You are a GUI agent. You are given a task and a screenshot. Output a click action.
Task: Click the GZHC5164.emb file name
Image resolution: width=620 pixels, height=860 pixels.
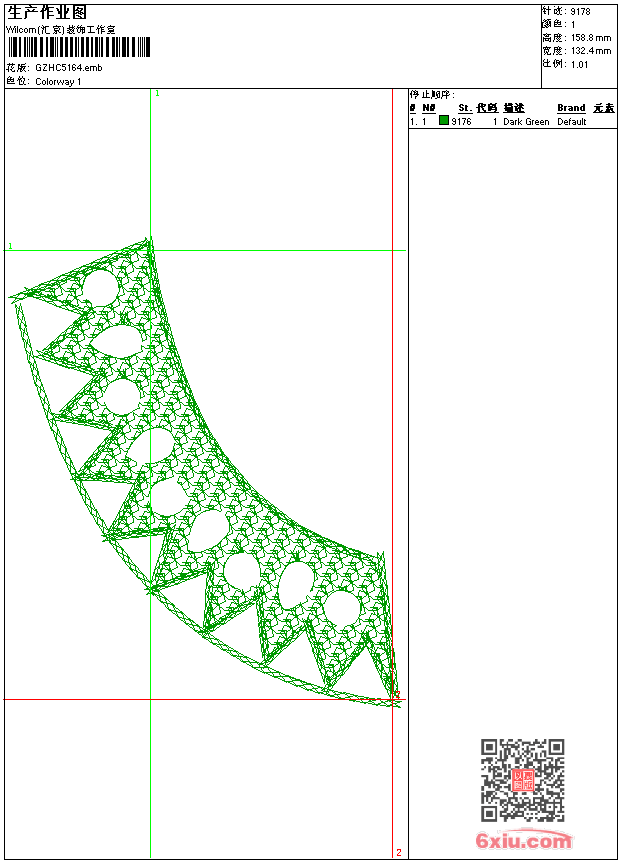(68, 68)
